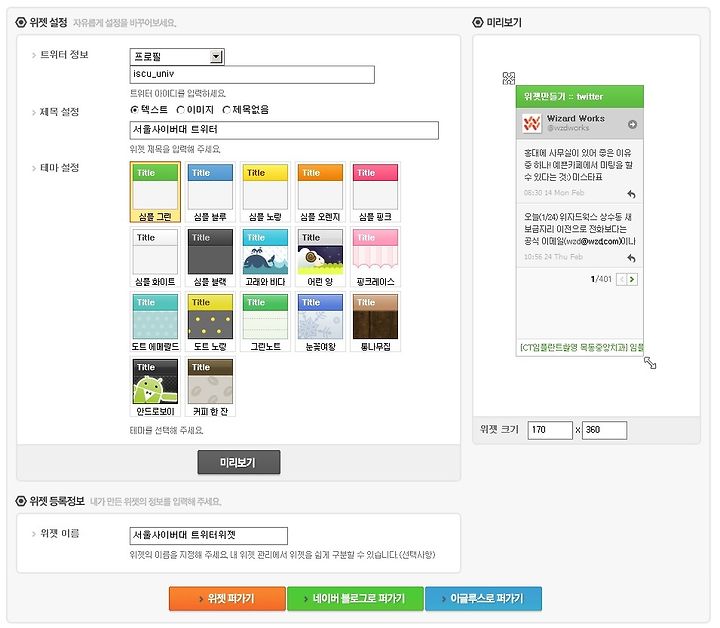Click the Wizard Works profile avatar

[532, 123]
